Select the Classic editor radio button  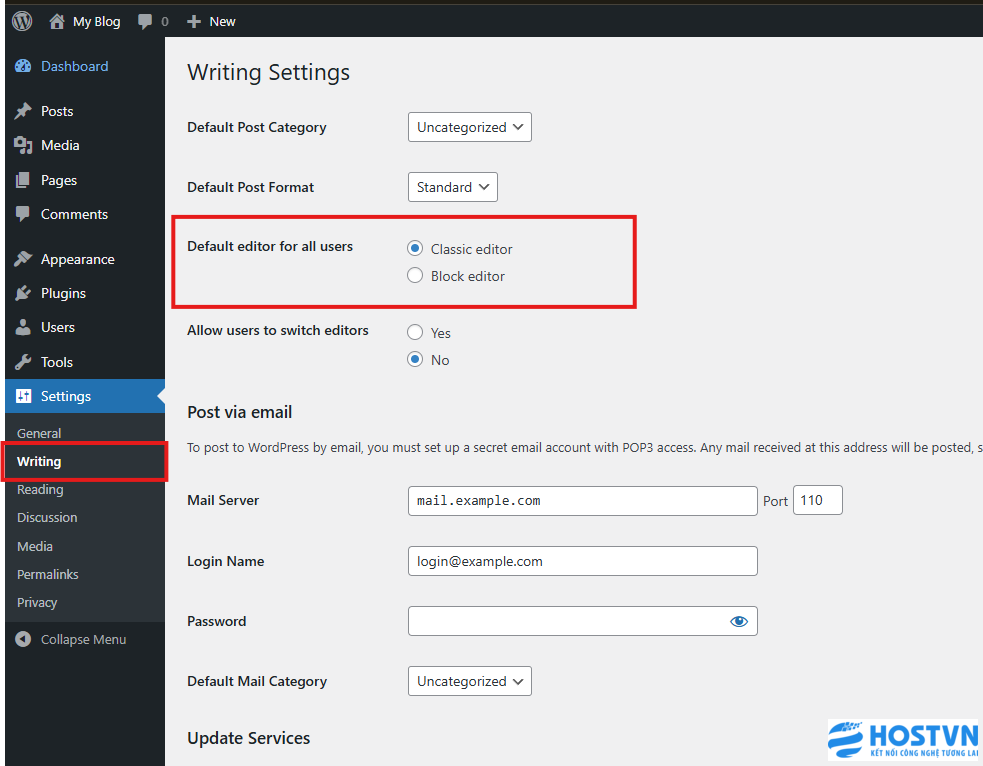pos(415,249)
